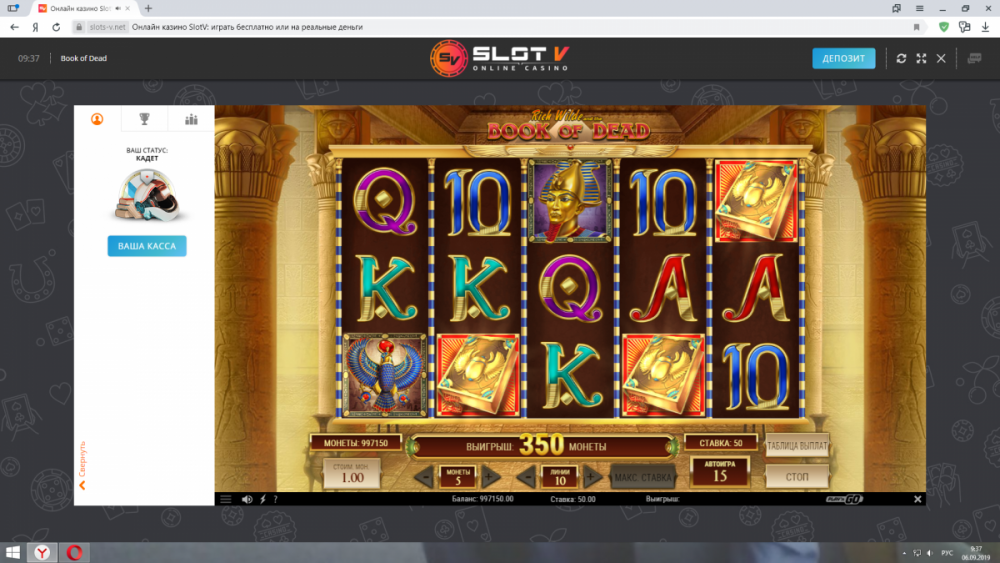Toggle fast play lightning icon
This screenshot has height=563, width=1000.
tap(263, 499)
